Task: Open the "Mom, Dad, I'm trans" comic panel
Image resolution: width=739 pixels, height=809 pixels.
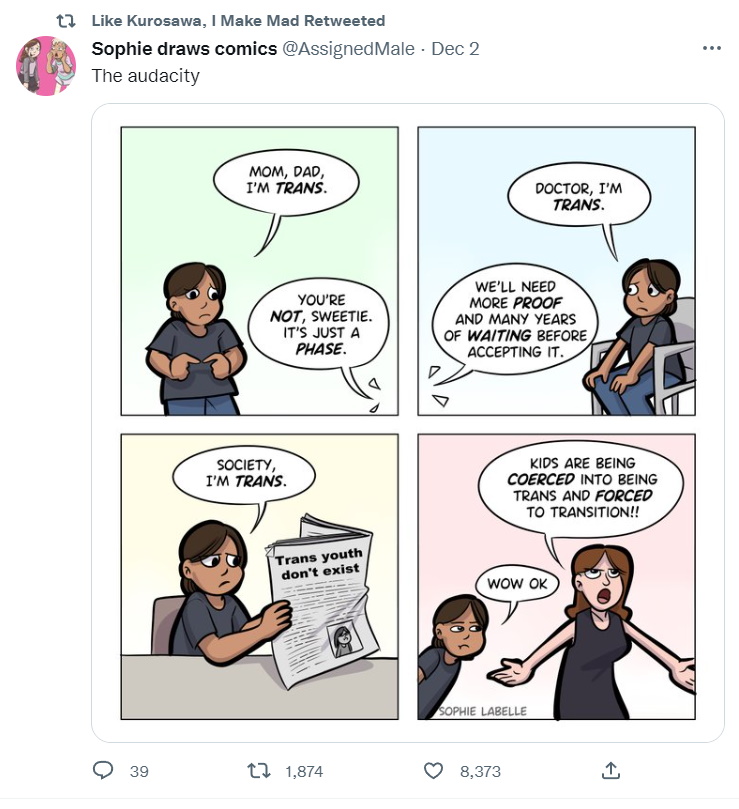Action: click(259, 270)
